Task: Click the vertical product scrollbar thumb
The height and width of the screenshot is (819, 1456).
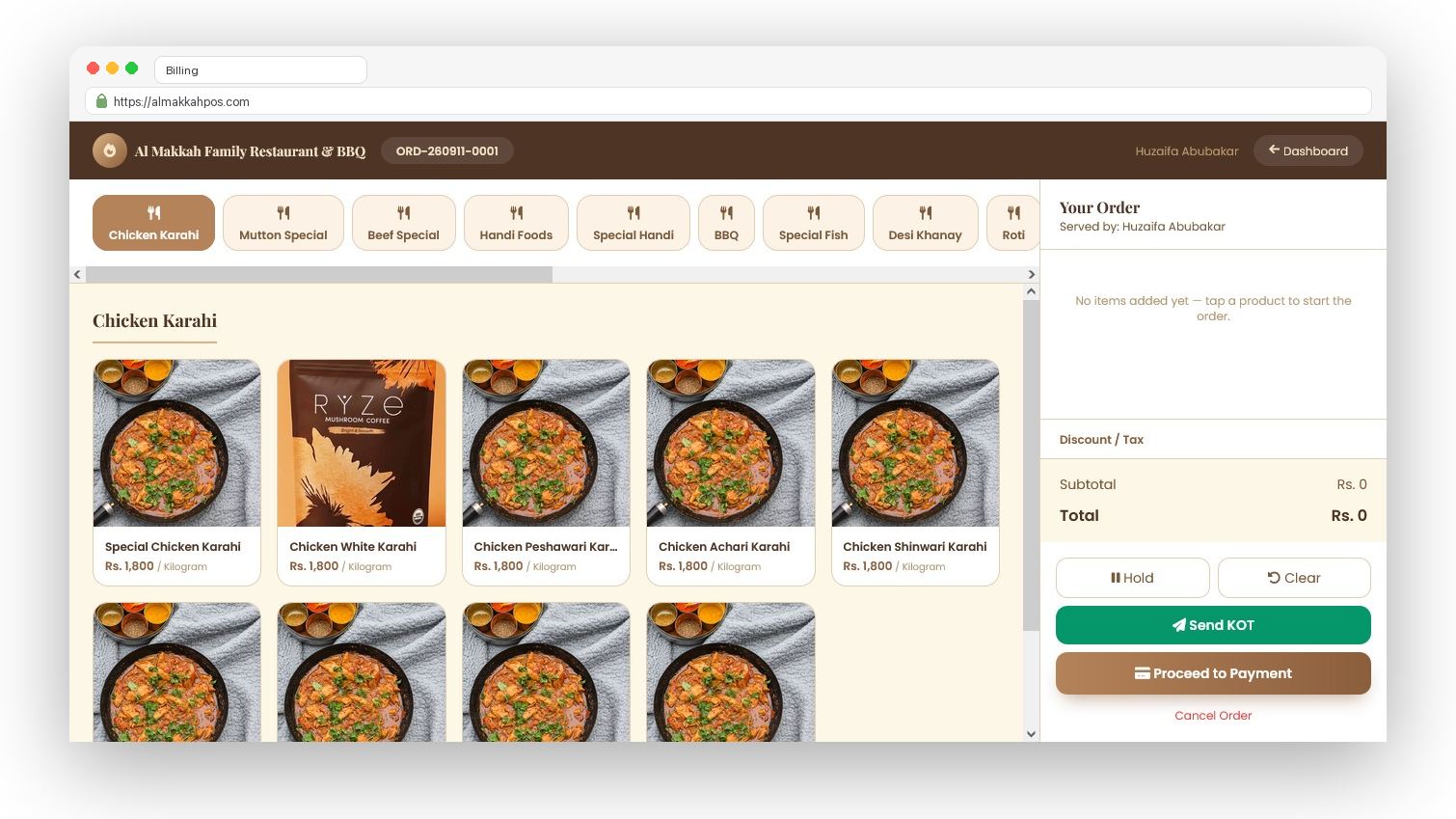Action: point(1031,465)
